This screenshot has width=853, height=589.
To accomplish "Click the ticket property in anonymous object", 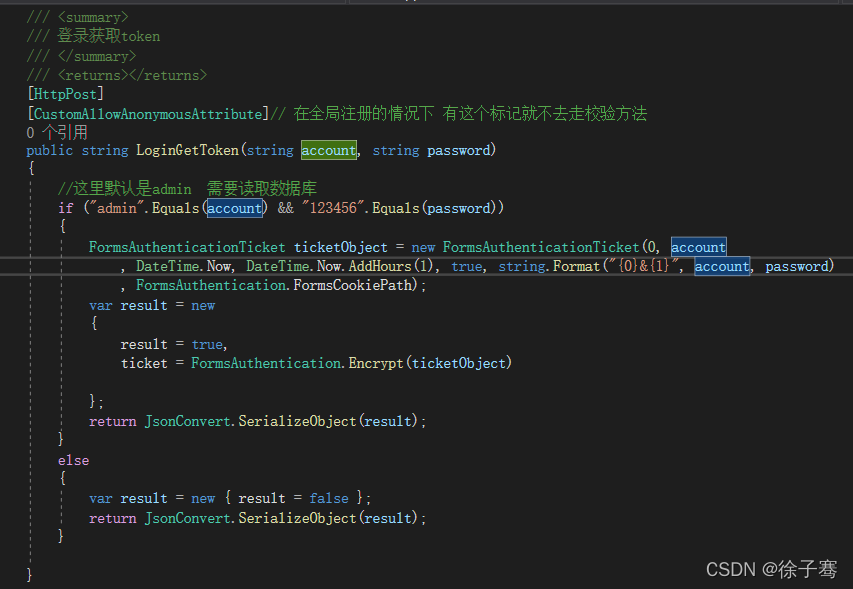I will click(x=144, y=363).
